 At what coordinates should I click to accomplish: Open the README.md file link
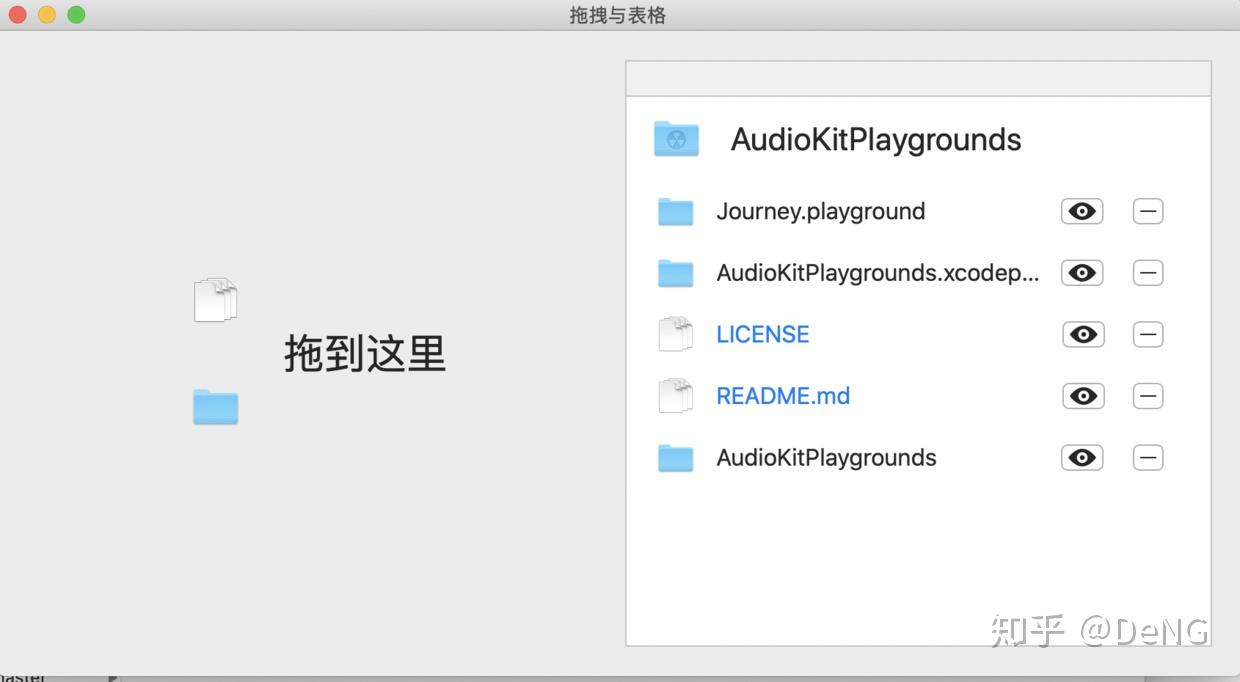(x=783, y=396)
